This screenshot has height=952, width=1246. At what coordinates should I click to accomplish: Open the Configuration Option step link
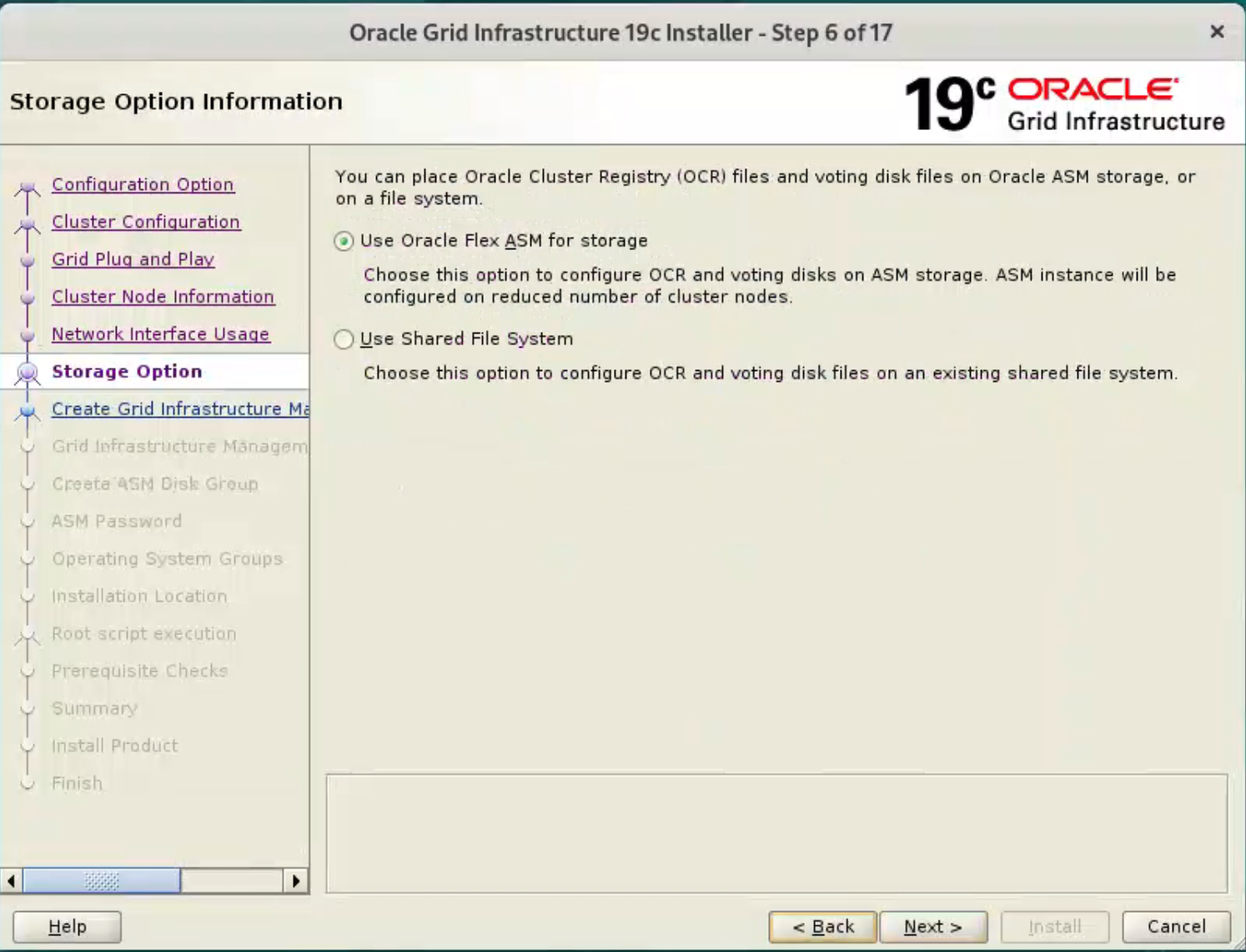point(143,184)
